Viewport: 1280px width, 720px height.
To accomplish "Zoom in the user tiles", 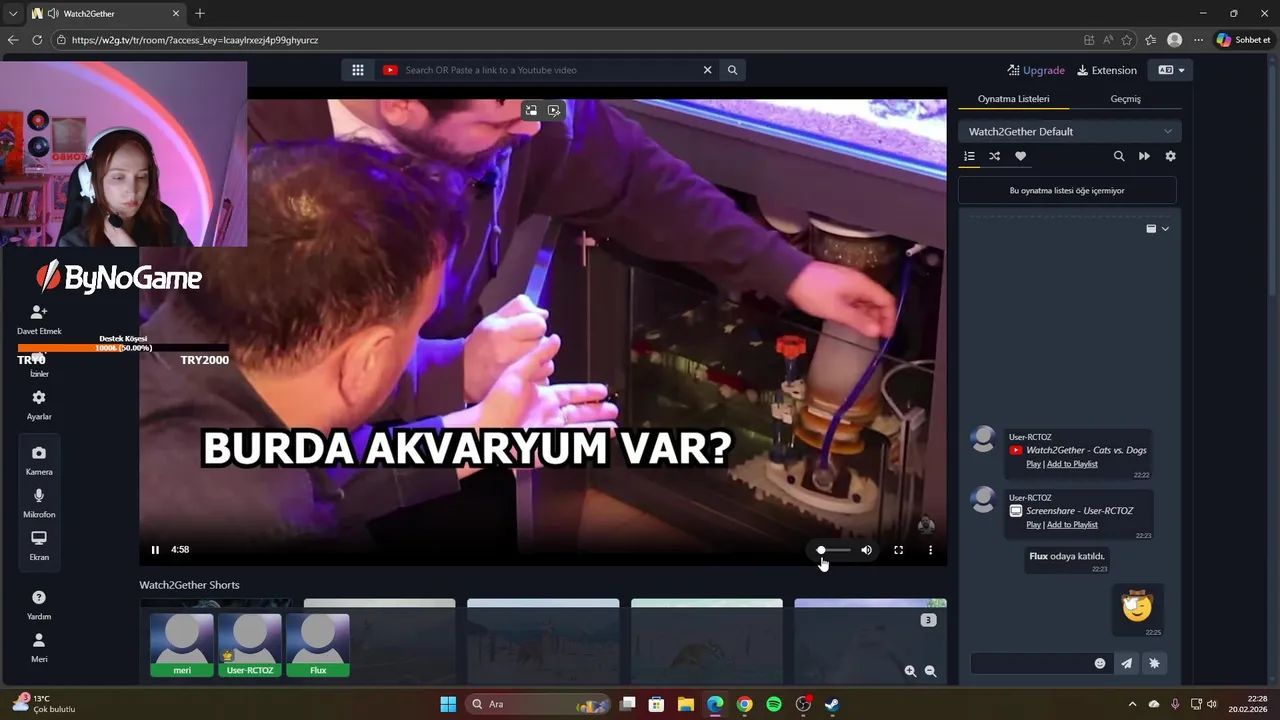I will click(x=910, y=672).
